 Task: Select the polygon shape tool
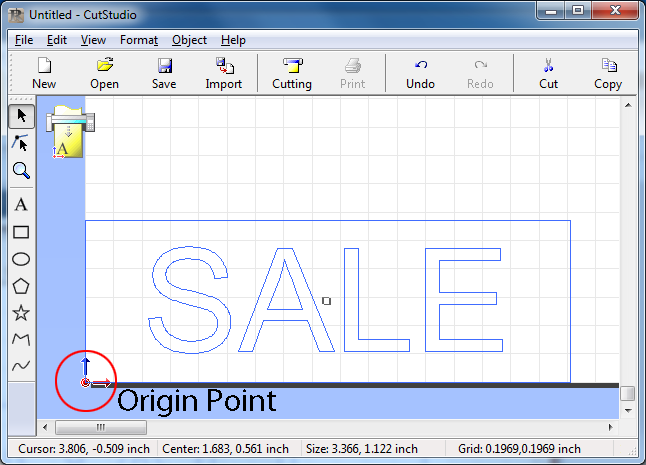[x=21, y=286]
